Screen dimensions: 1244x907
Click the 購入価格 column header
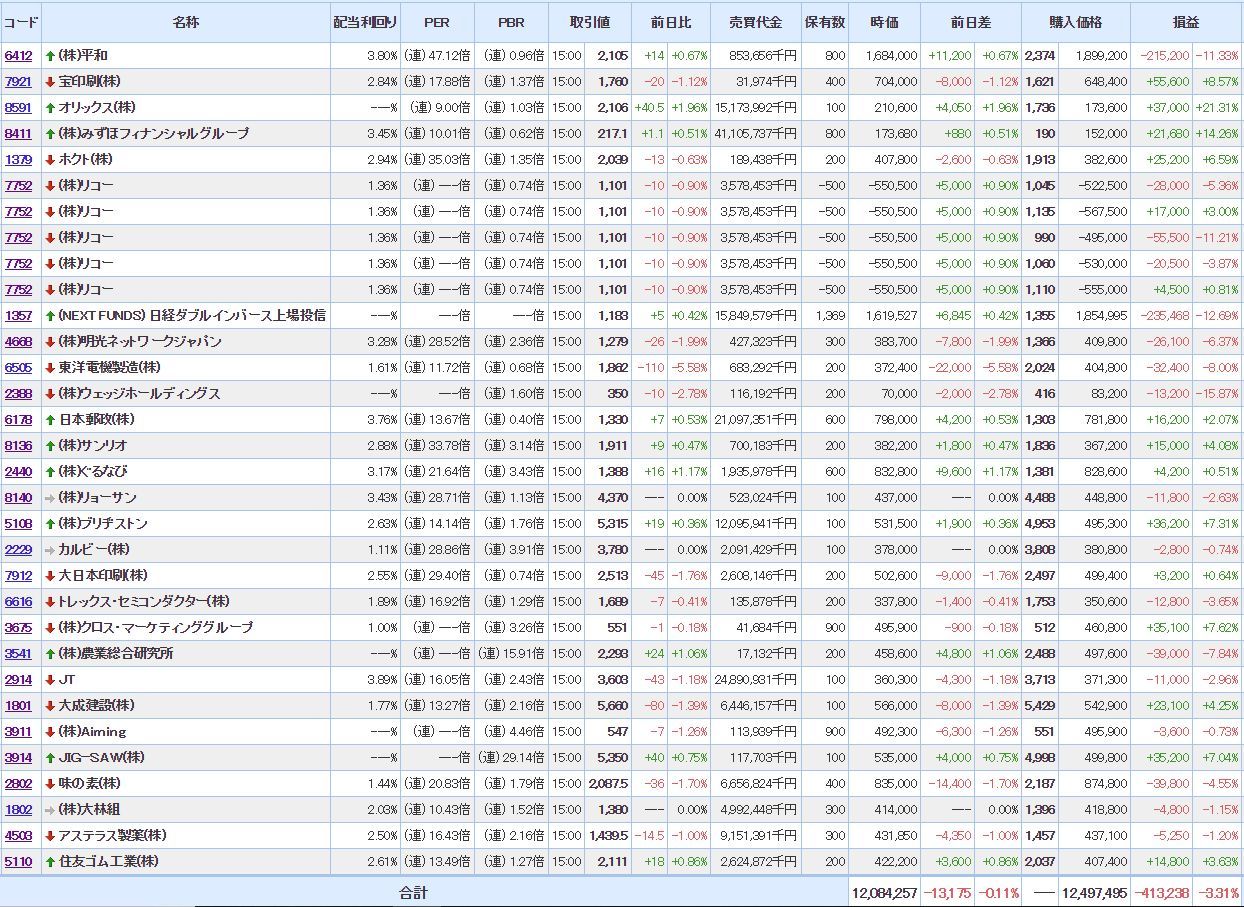(x=1076, y=22)
